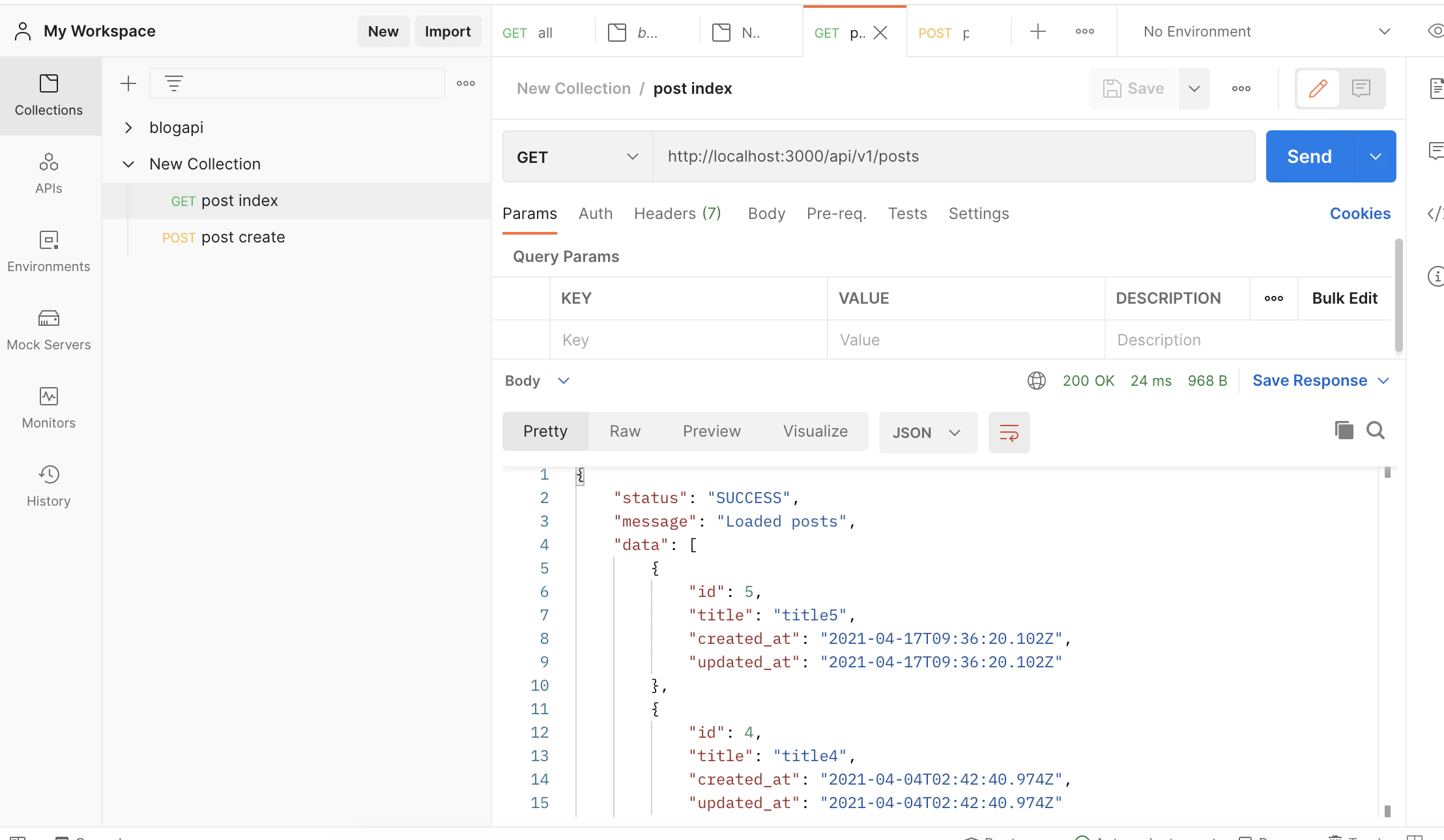Image resolution: width=1444 pixels, height=840 pixels.
Task: Switch to the Headers (7) tab
Action: [x=678, y=214]
